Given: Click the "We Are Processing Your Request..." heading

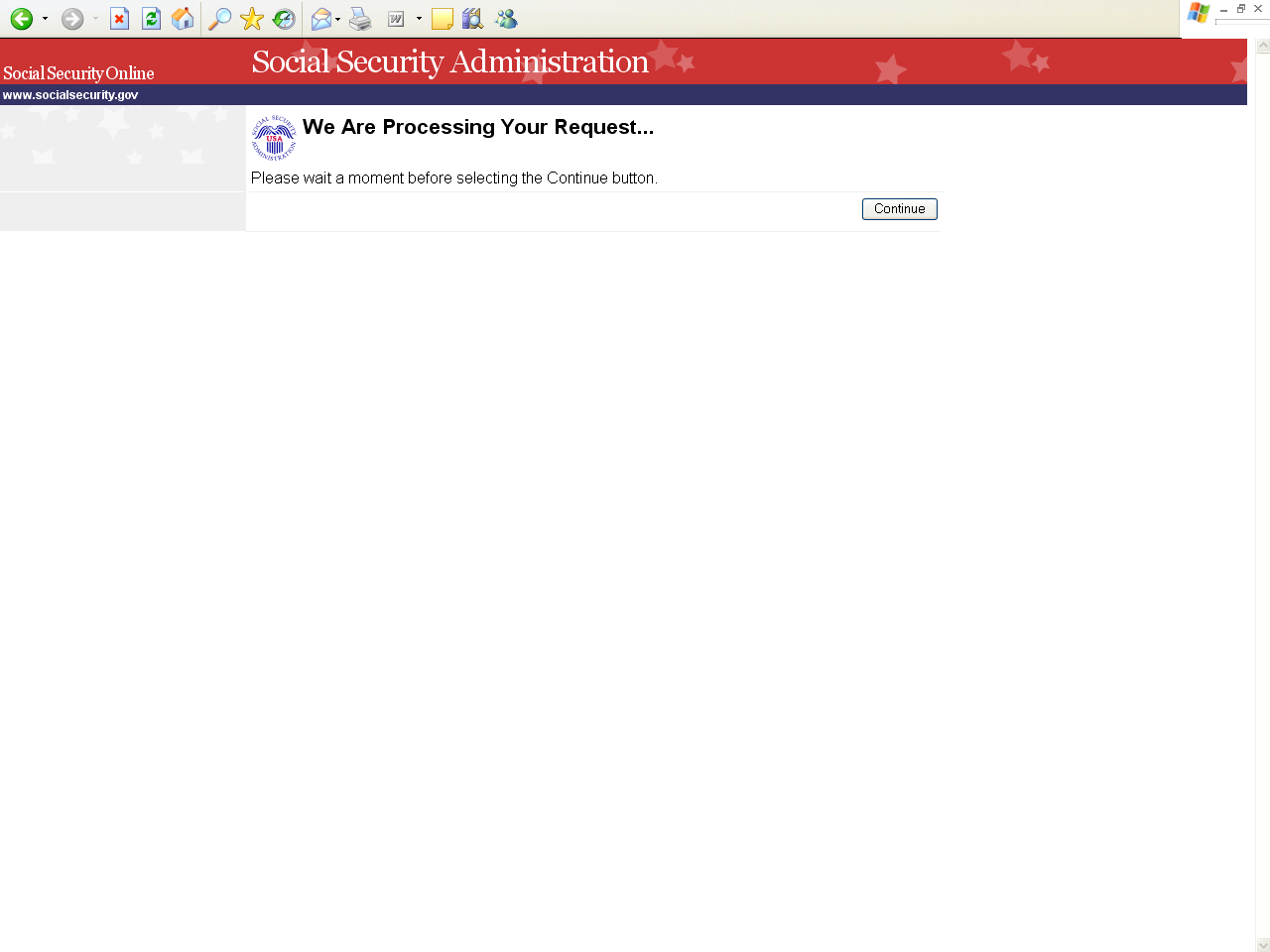Looking at the screenshot, I should point(478,127).
